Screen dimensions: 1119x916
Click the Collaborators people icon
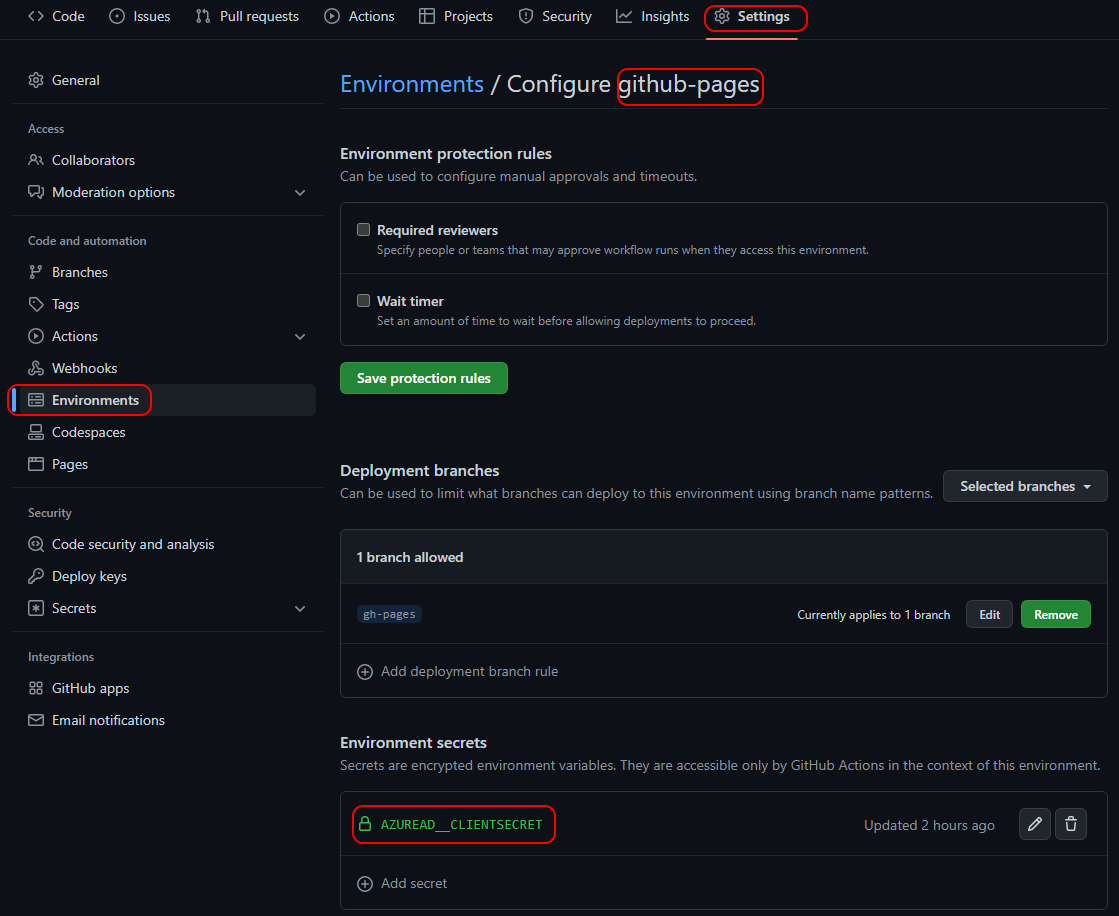coord(36,160)
